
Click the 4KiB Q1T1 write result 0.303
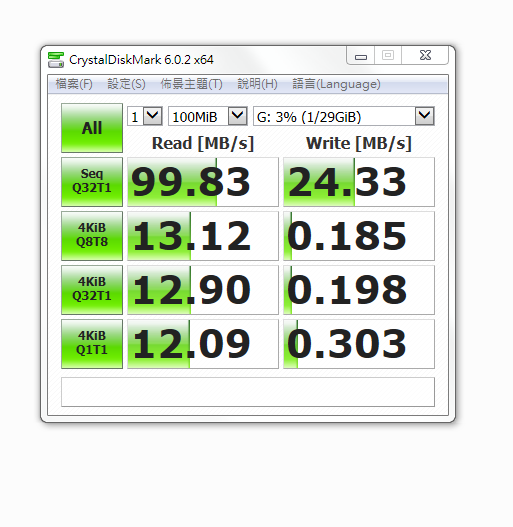pos(359,344)
